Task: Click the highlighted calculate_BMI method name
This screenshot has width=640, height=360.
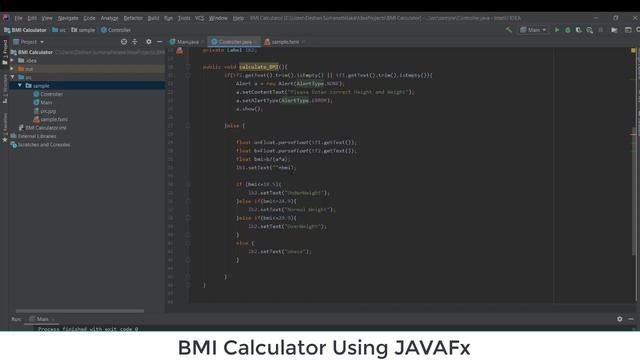Action: click(259, 67)
